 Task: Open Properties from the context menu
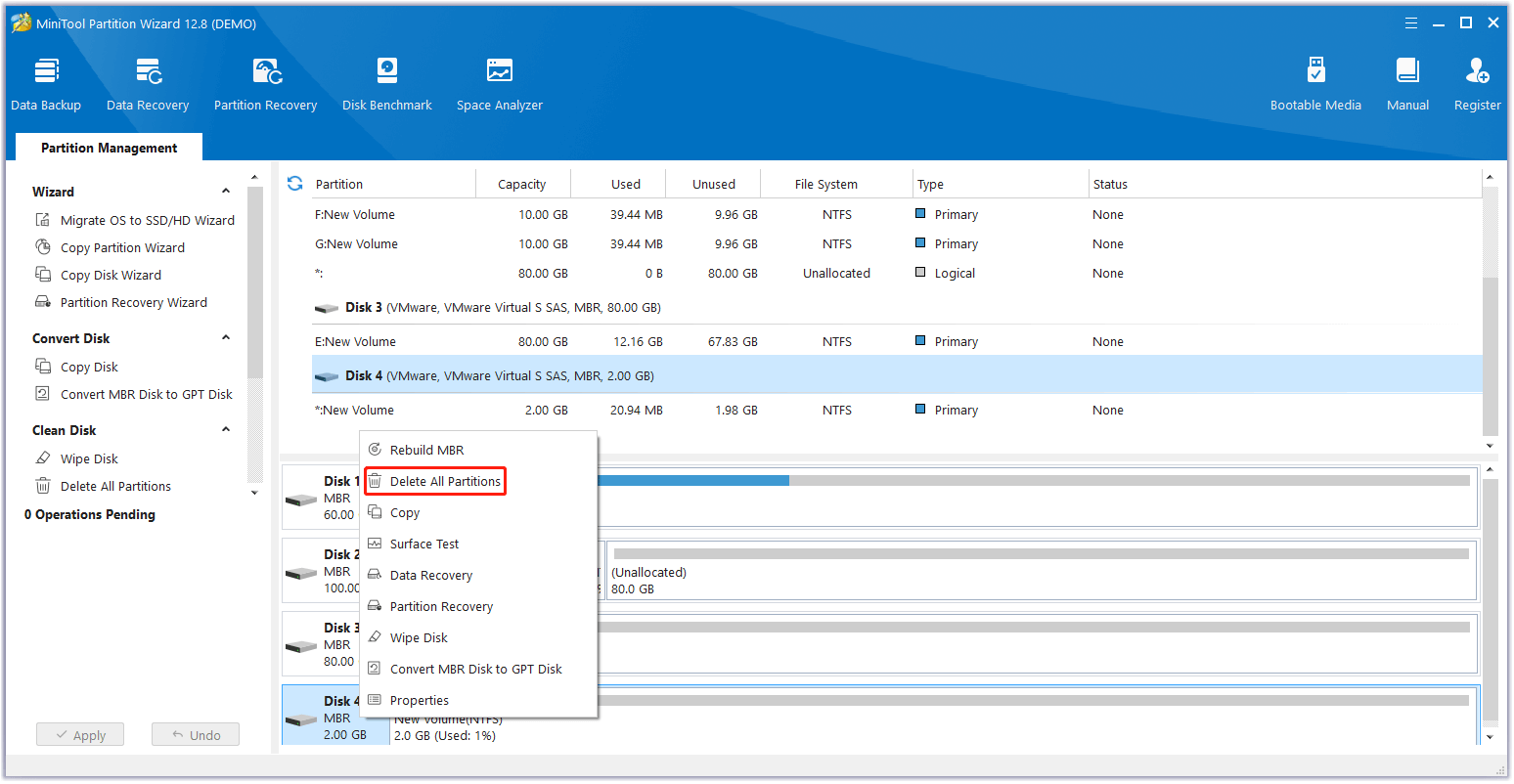tap(479, 700)
